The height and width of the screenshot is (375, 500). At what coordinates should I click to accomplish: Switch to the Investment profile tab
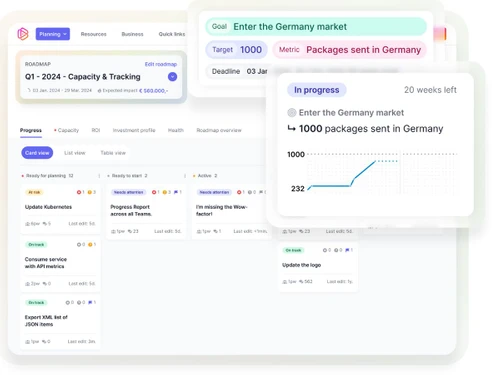pyautogui.click(x=134, y=130)
